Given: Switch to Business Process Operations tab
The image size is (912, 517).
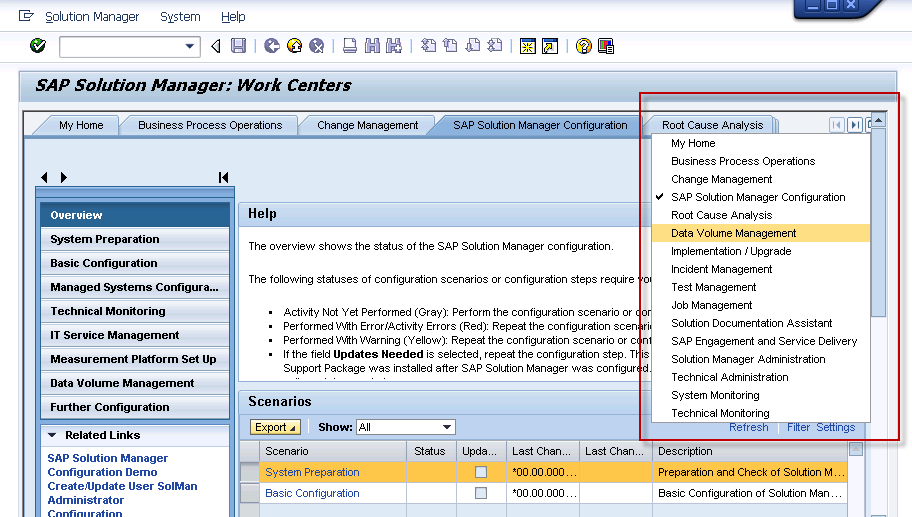Looking at the screenshot, I should 210,125.
